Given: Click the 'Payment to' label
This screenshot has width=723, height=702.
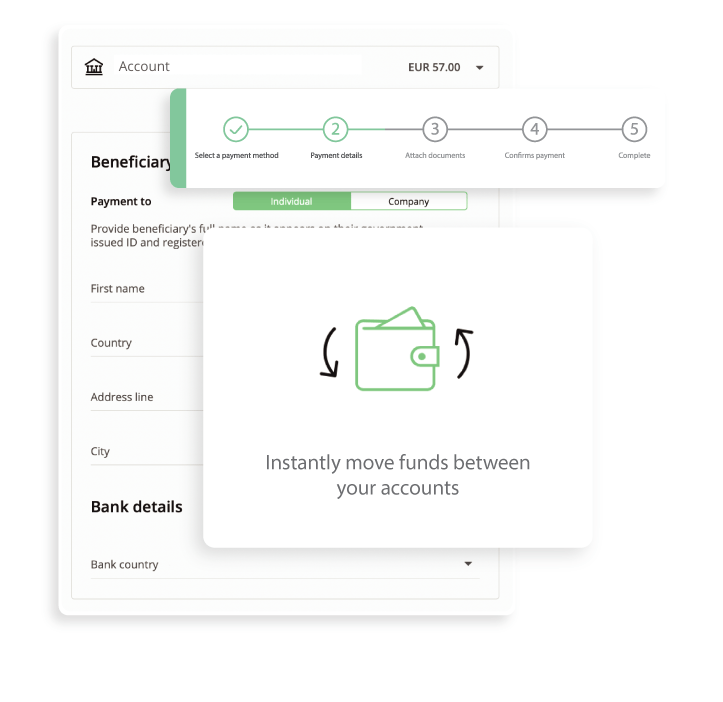Looking at the screenshot, I should [121, 202].
